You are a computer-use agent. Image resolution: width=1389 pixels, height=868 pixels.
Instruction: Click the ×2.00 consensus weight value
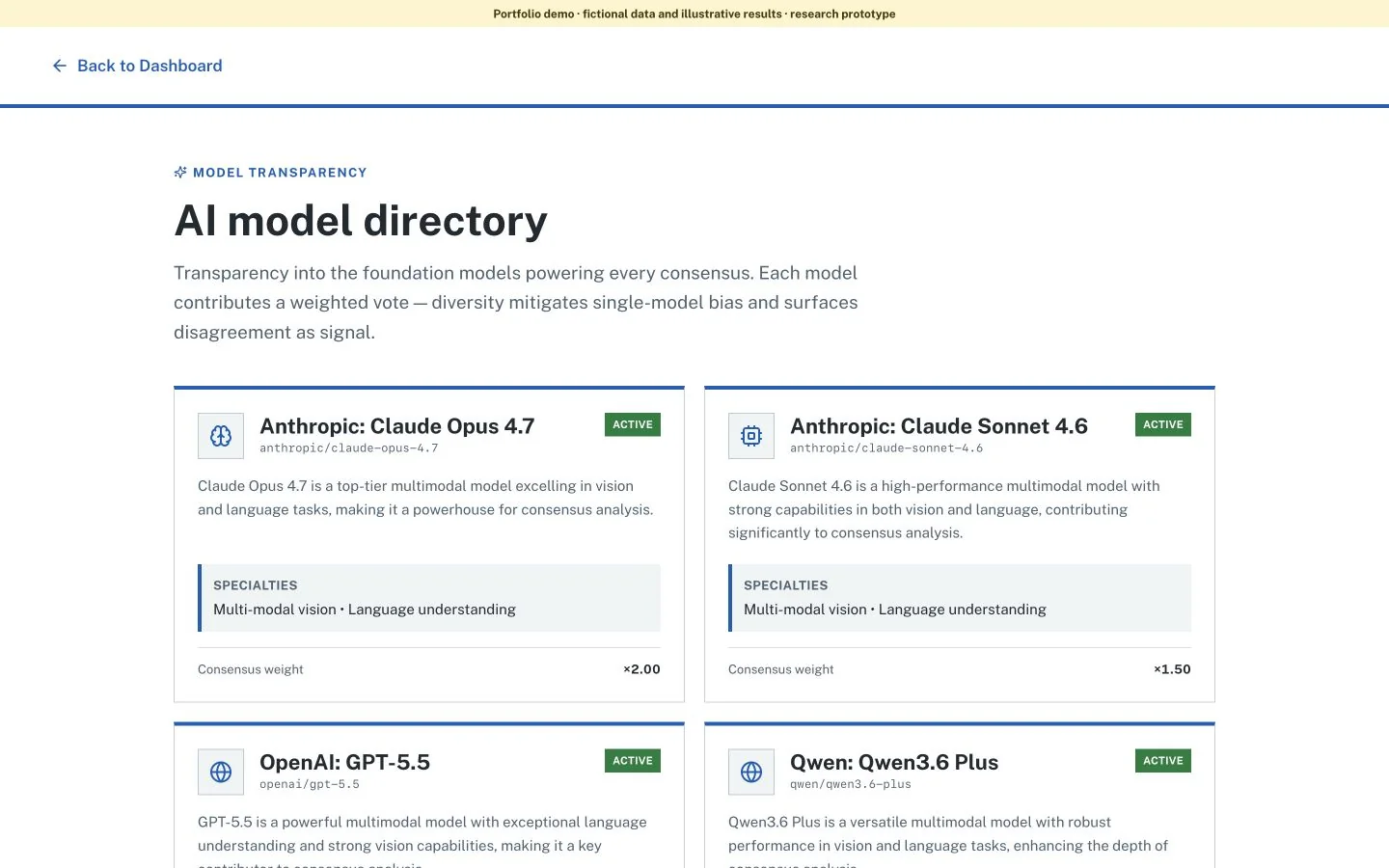641,669
